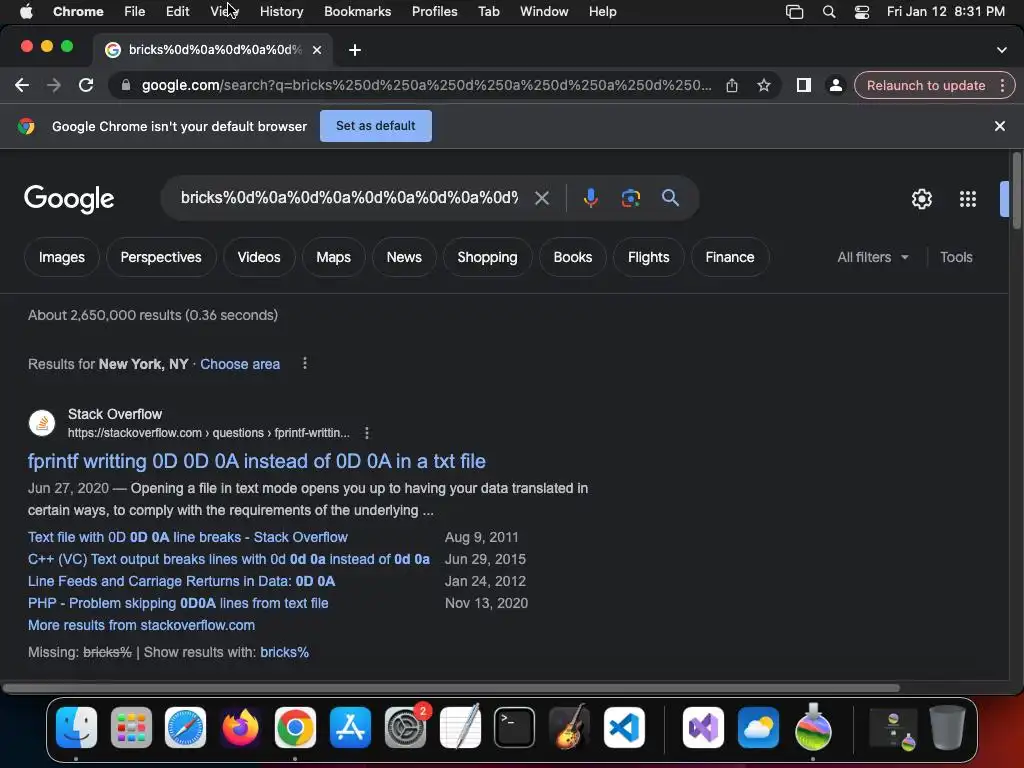Open PHP Problem skipping 0D0A link
1024x768 pixels.
point(178,603)
